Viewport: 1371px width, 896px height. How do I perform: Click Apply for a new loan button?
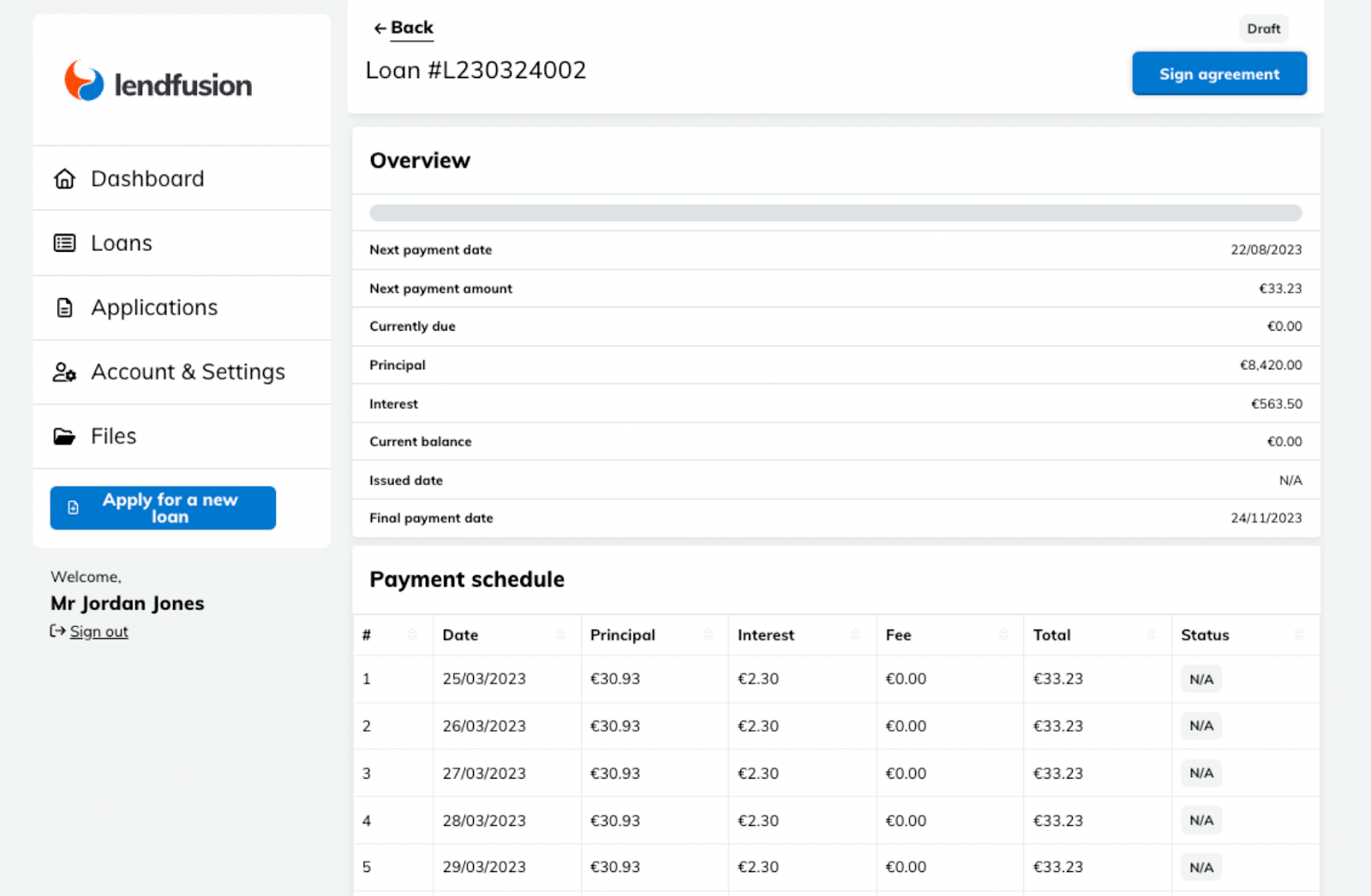pos(163,508)
